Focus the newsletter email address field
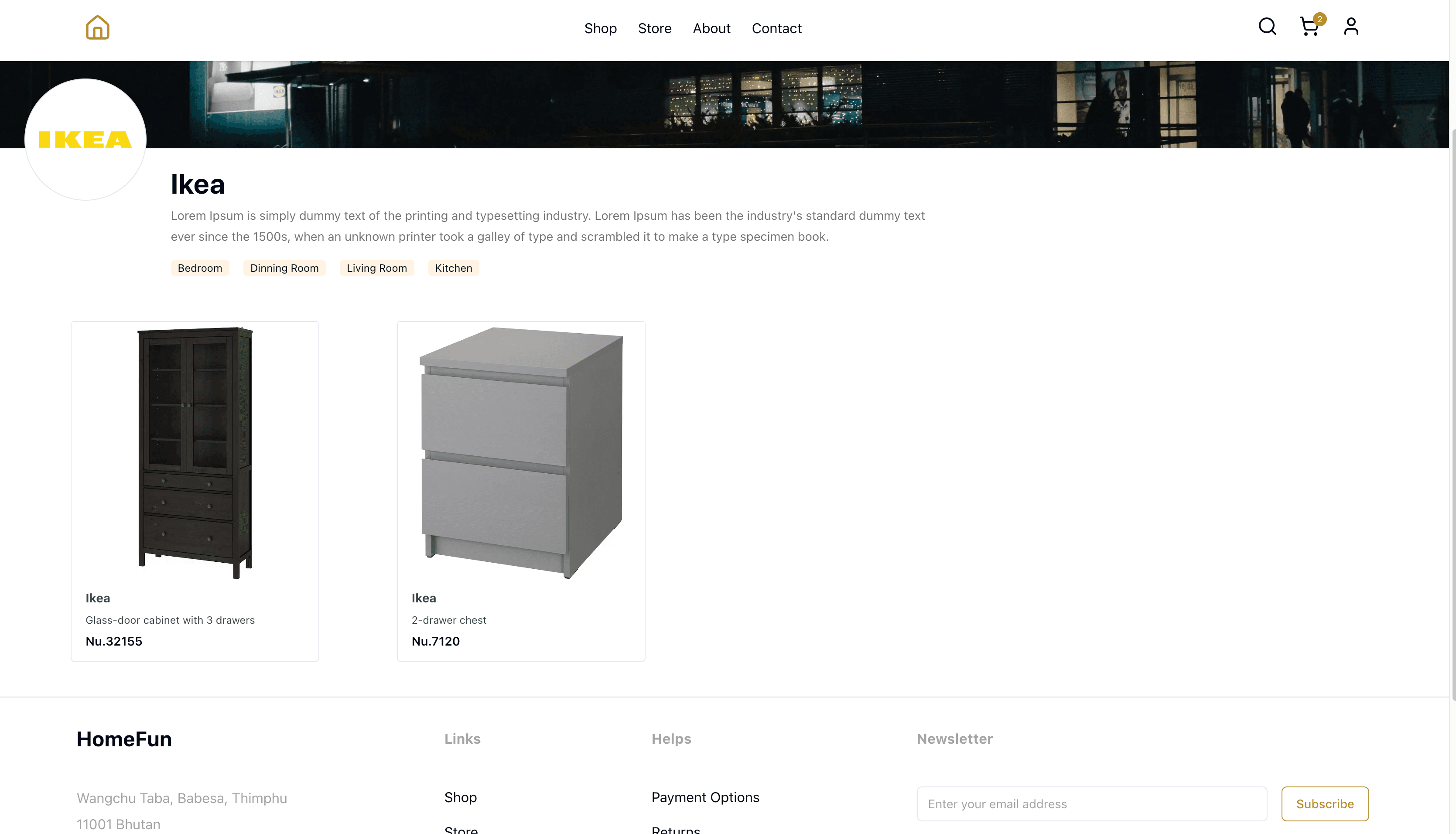Viewport: 1456px width, 834px height. tap(1091, 803)
